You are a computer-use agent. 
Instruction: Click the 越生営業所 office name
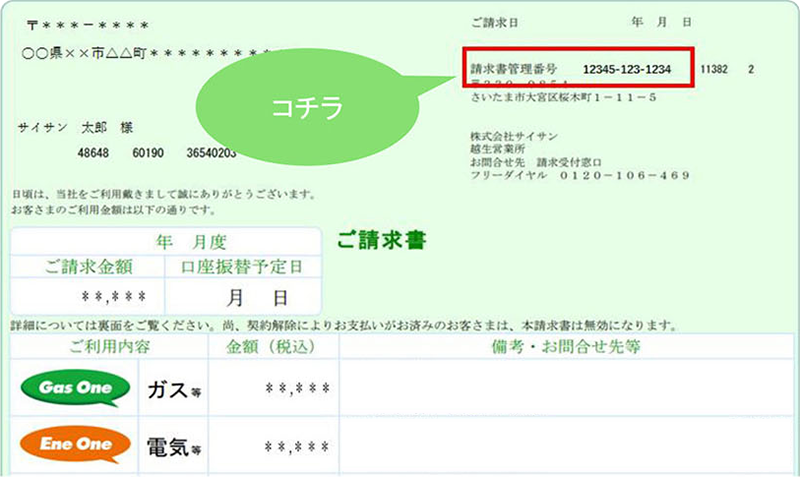coord(497,149)
